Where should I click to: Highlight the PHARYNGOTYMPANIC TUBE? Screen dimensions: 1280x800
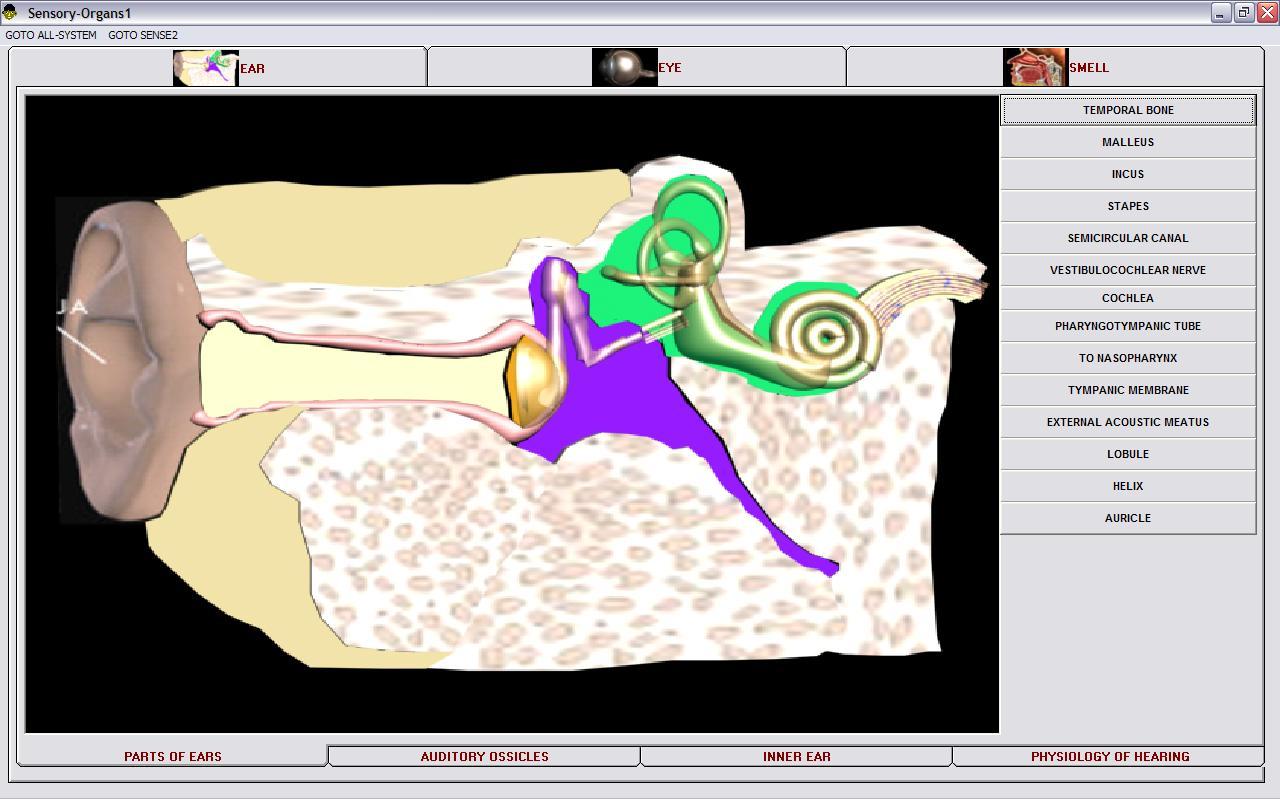(1128, 326)
